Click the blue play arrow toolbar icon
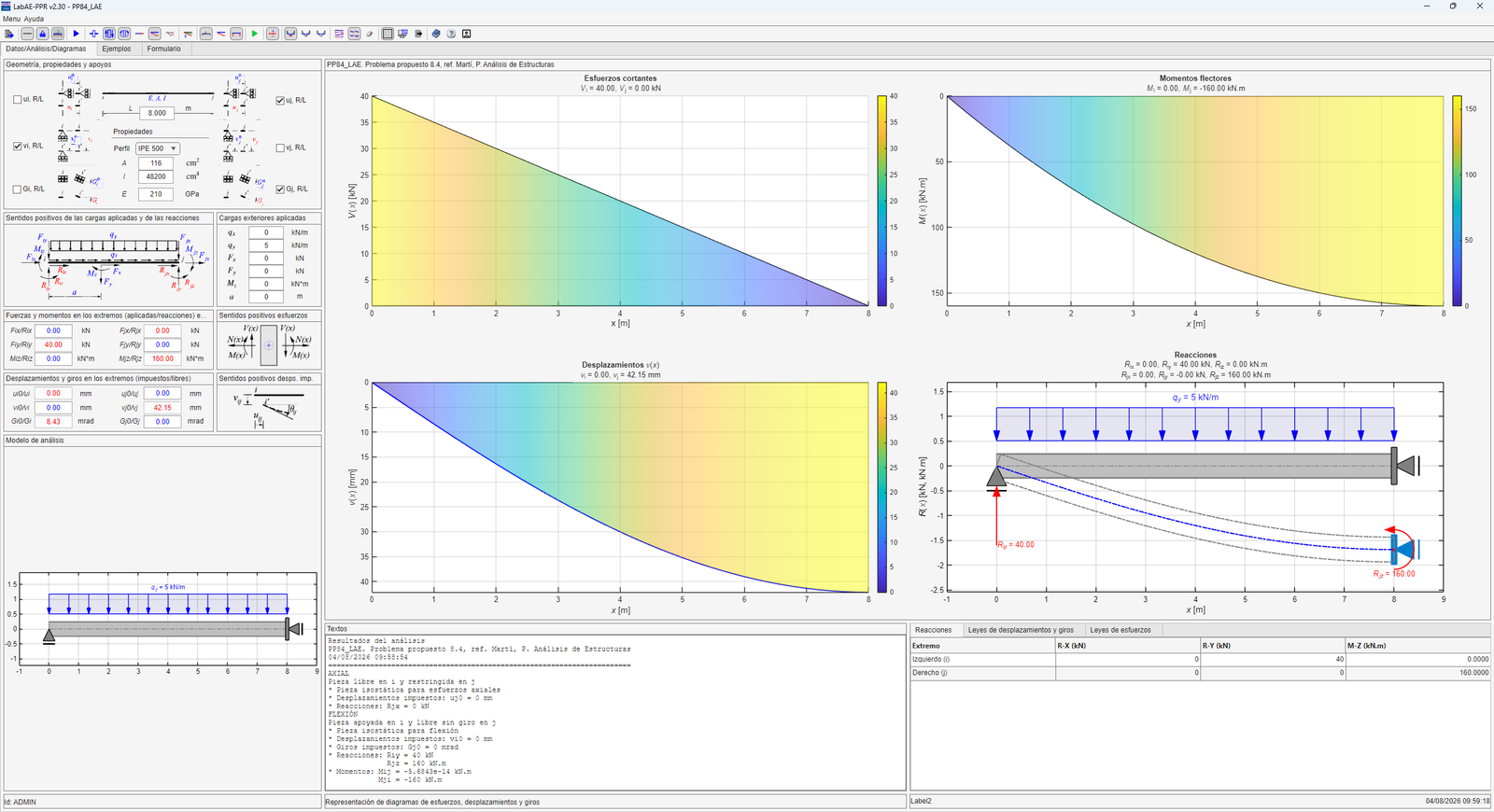This screenshot has width=1494, height=812. pos(76,34)
